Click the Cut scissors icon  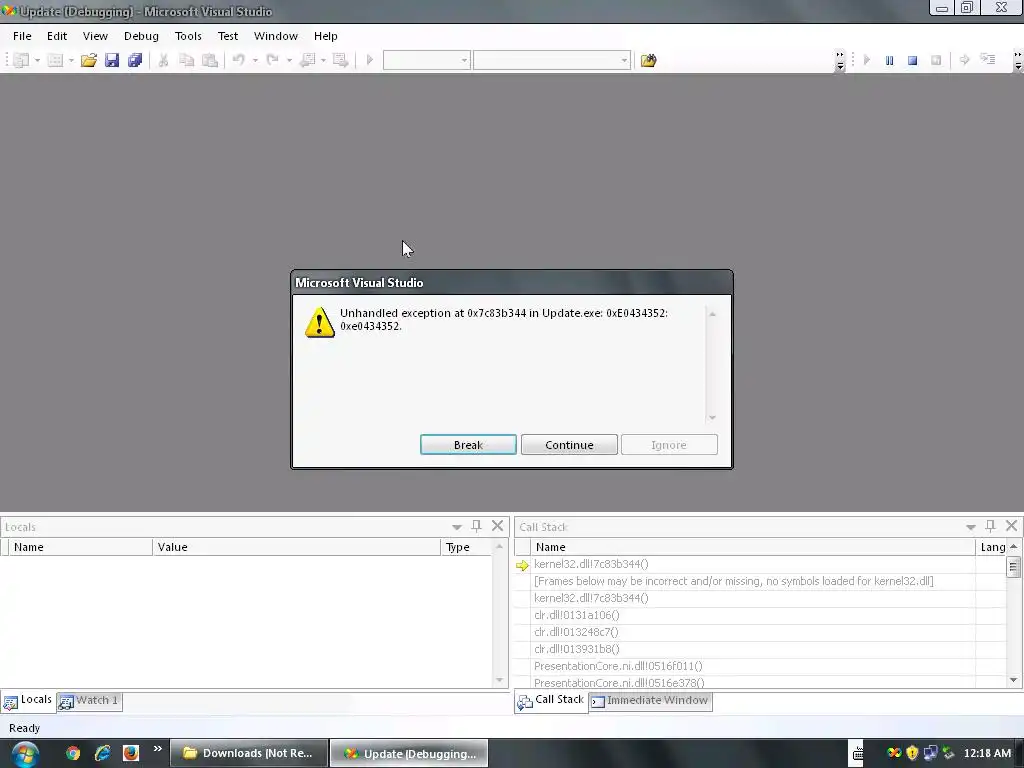pyautogui.click(x=163, y=60)
